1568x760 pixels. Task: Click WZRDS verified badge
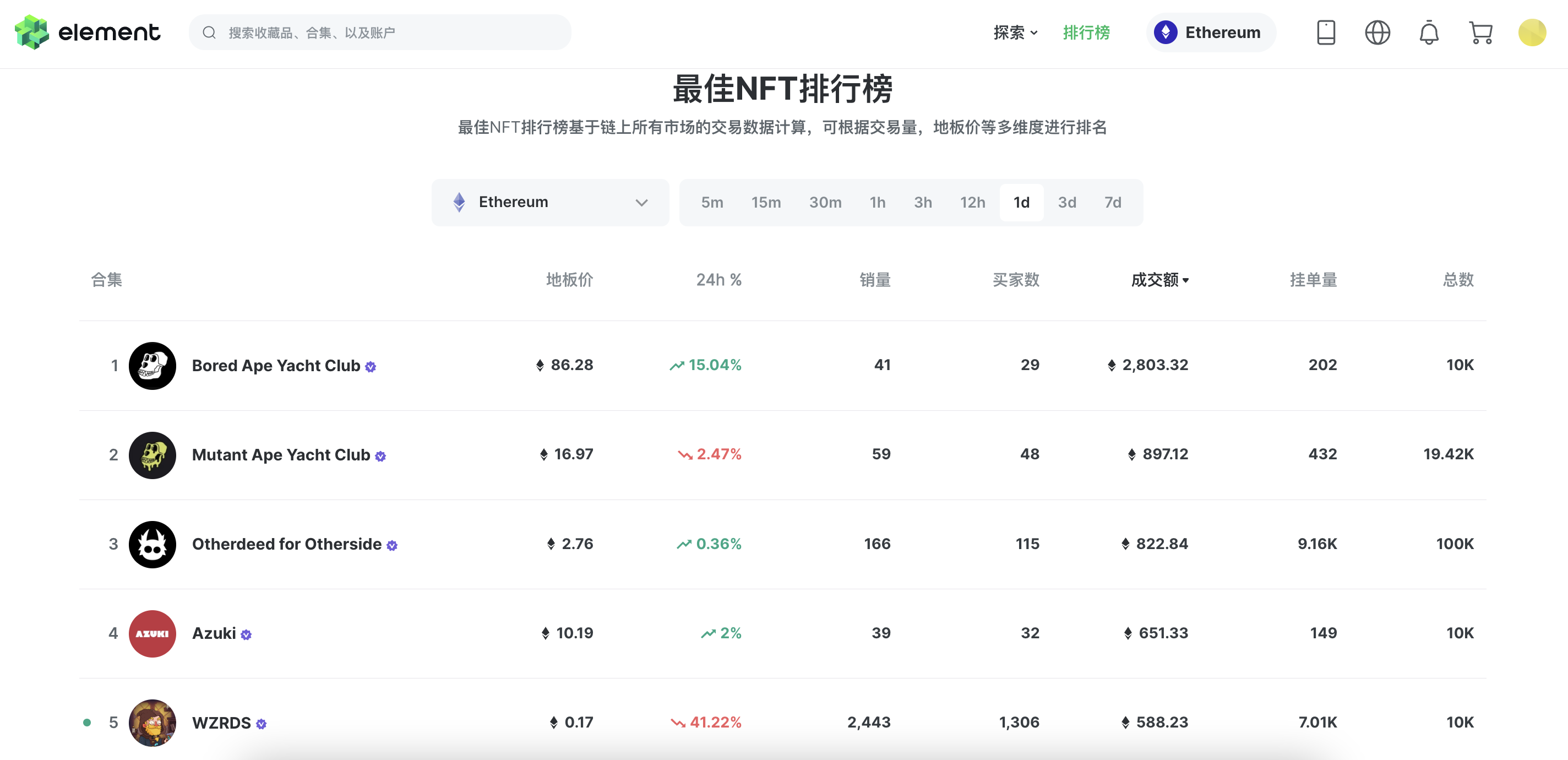tap(261, 724)
